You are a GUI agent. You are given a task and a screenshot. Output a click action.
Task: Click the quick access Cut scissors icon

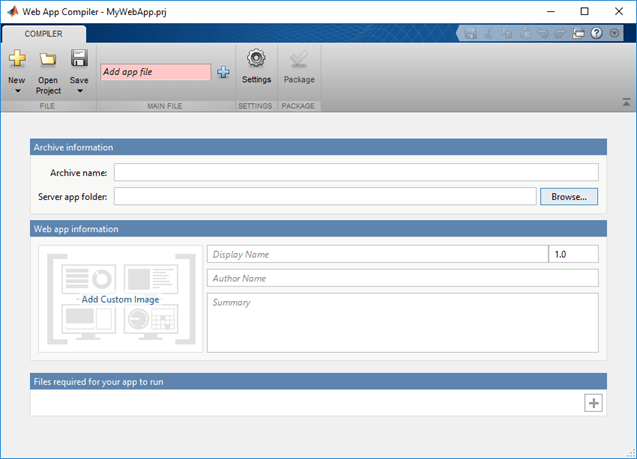pos(488,33)
